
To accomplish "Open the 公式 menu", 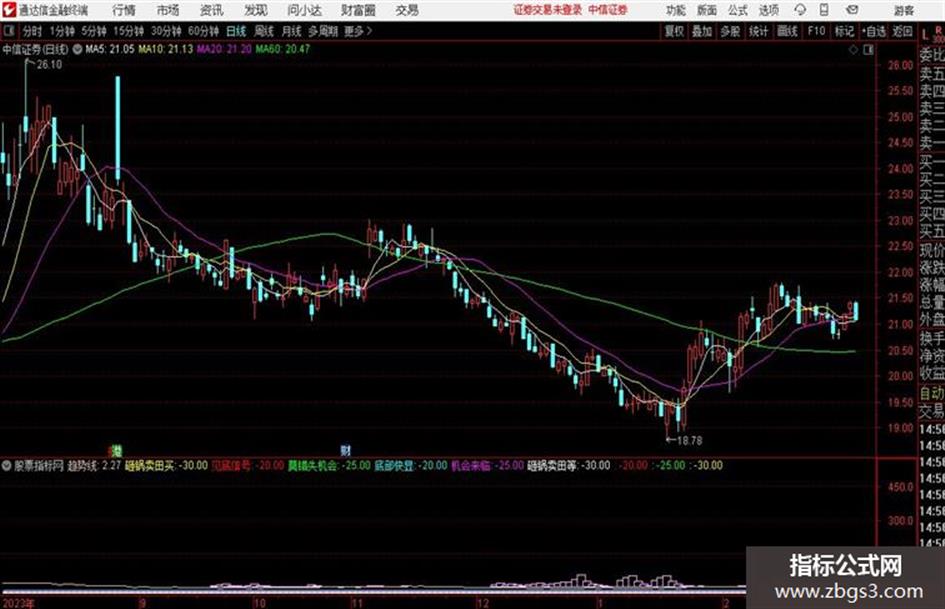I will tap(738, 10).
